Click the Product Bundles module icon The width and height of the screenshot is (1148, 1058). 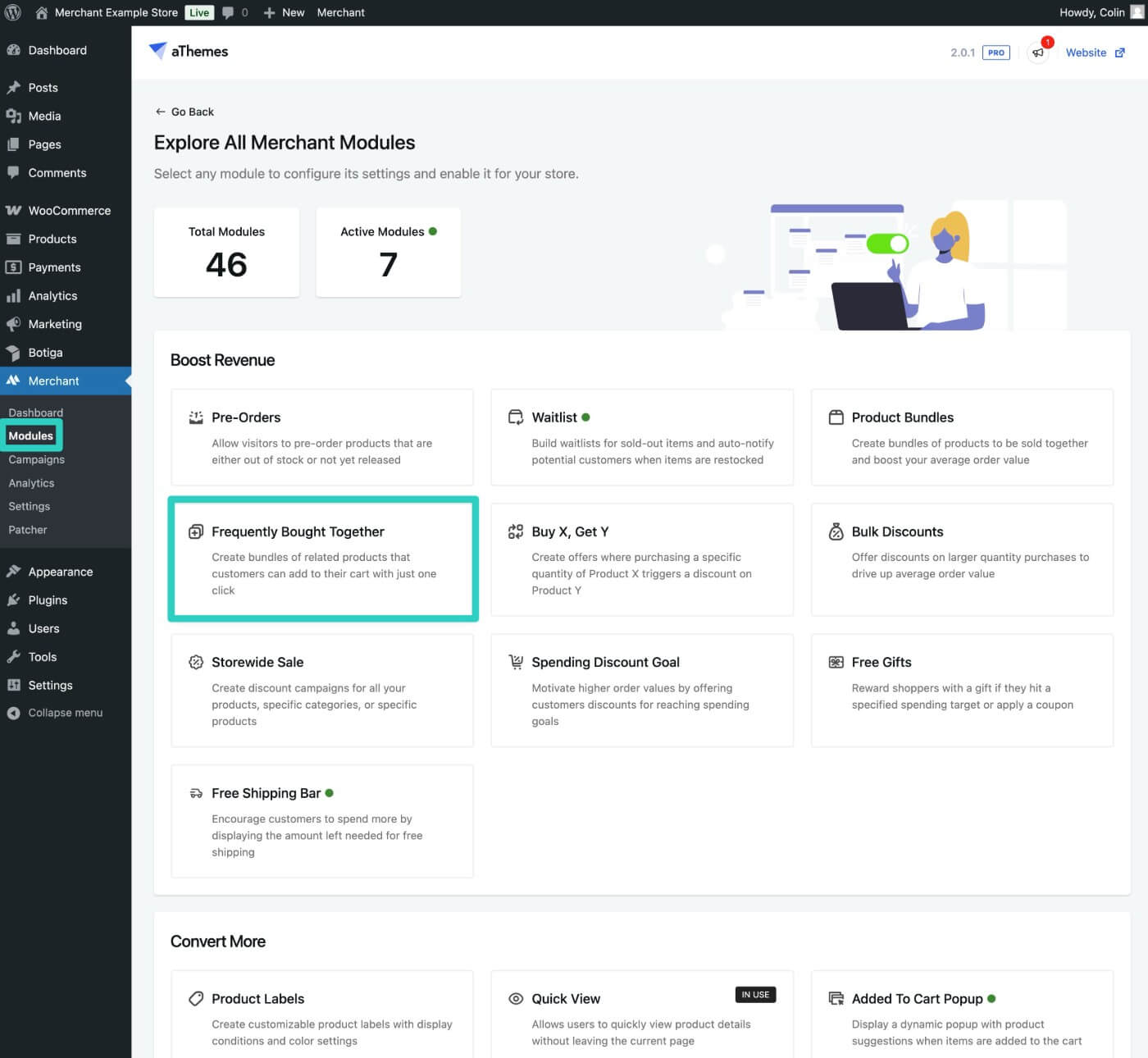point(836,417)
